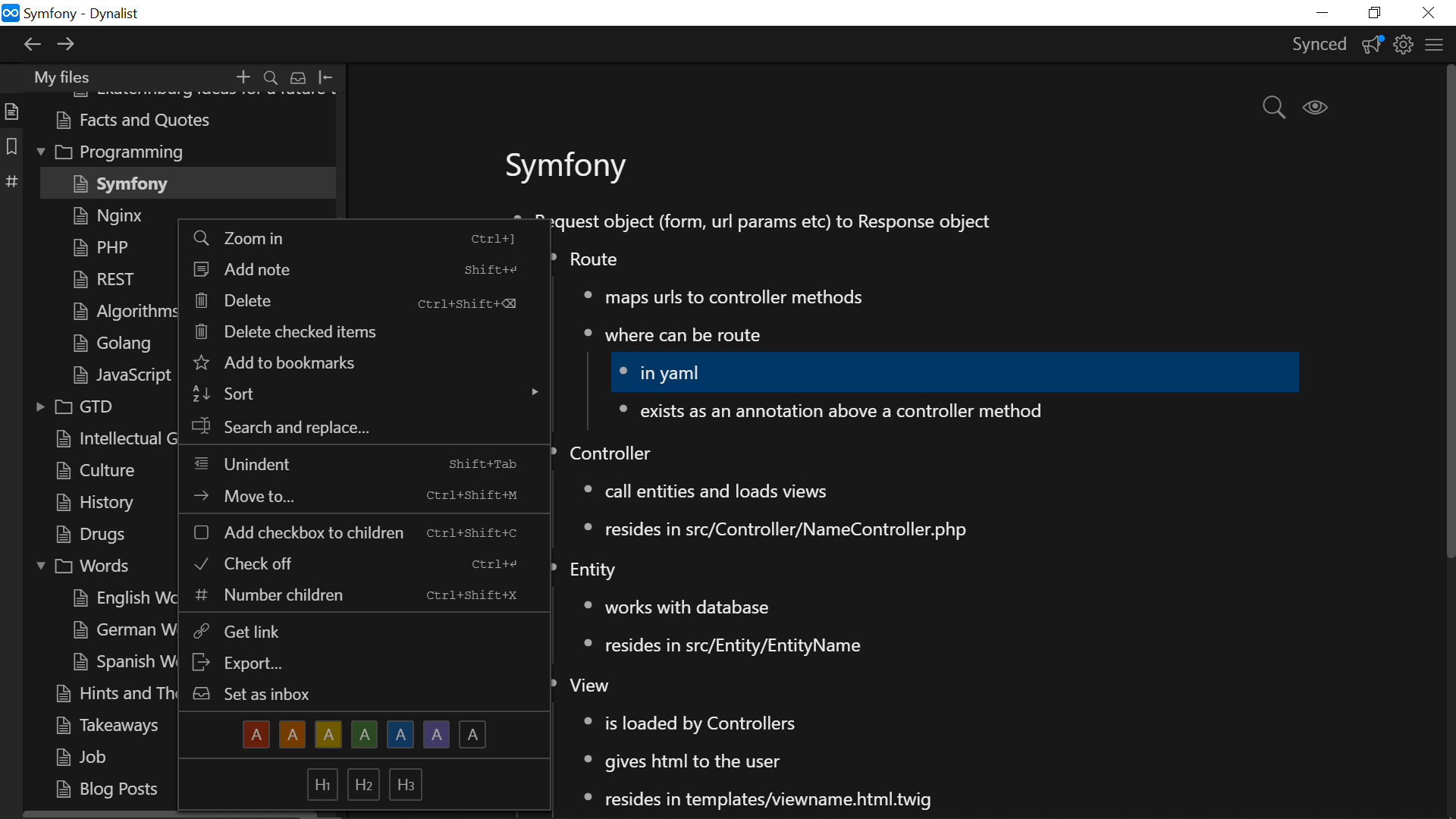The image size is (1456, 819).
Task: Apply H3 heading format
Action: [x=406, y=785]
